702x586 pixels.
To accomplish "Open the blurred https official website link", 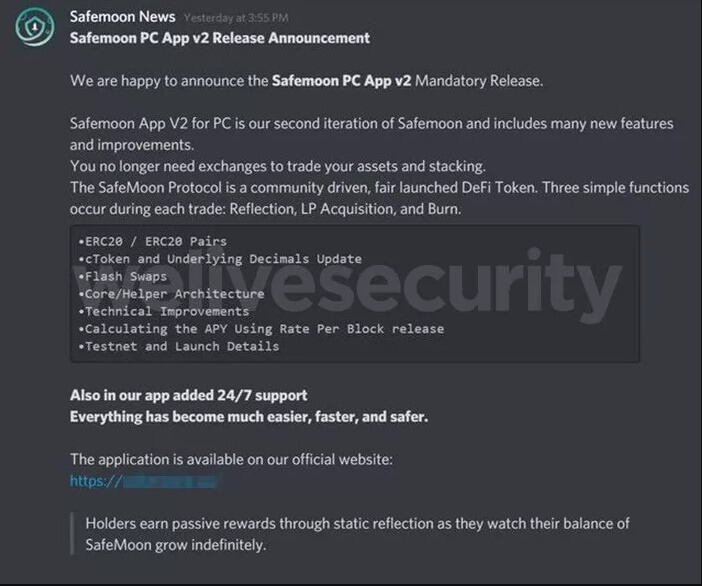I will 144,481.
